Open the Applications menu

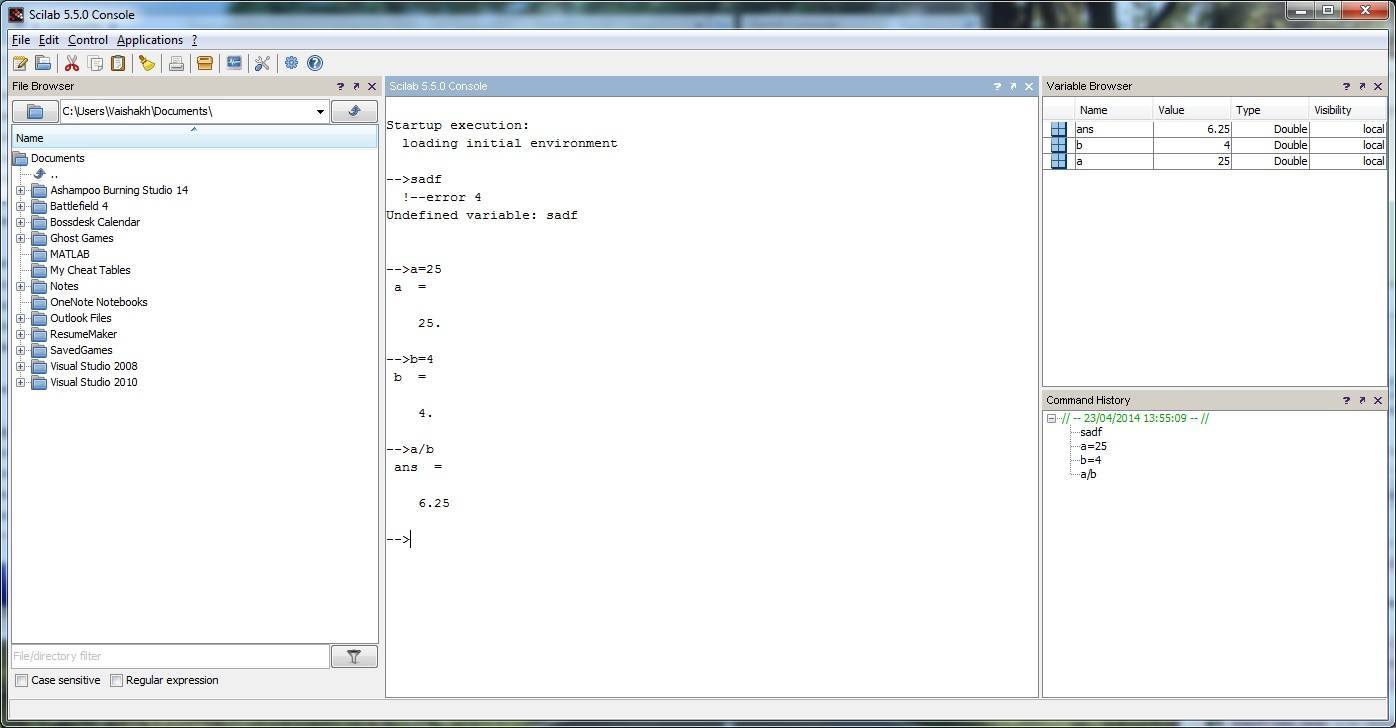(150, 40)
